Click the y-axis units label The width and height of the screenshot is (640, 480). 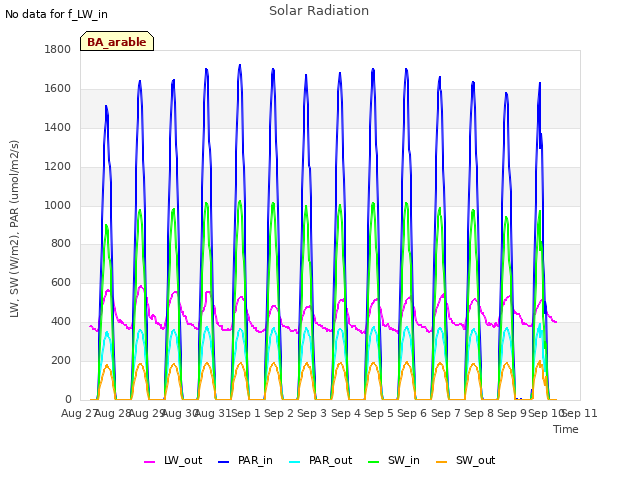(x=14, y=229)
